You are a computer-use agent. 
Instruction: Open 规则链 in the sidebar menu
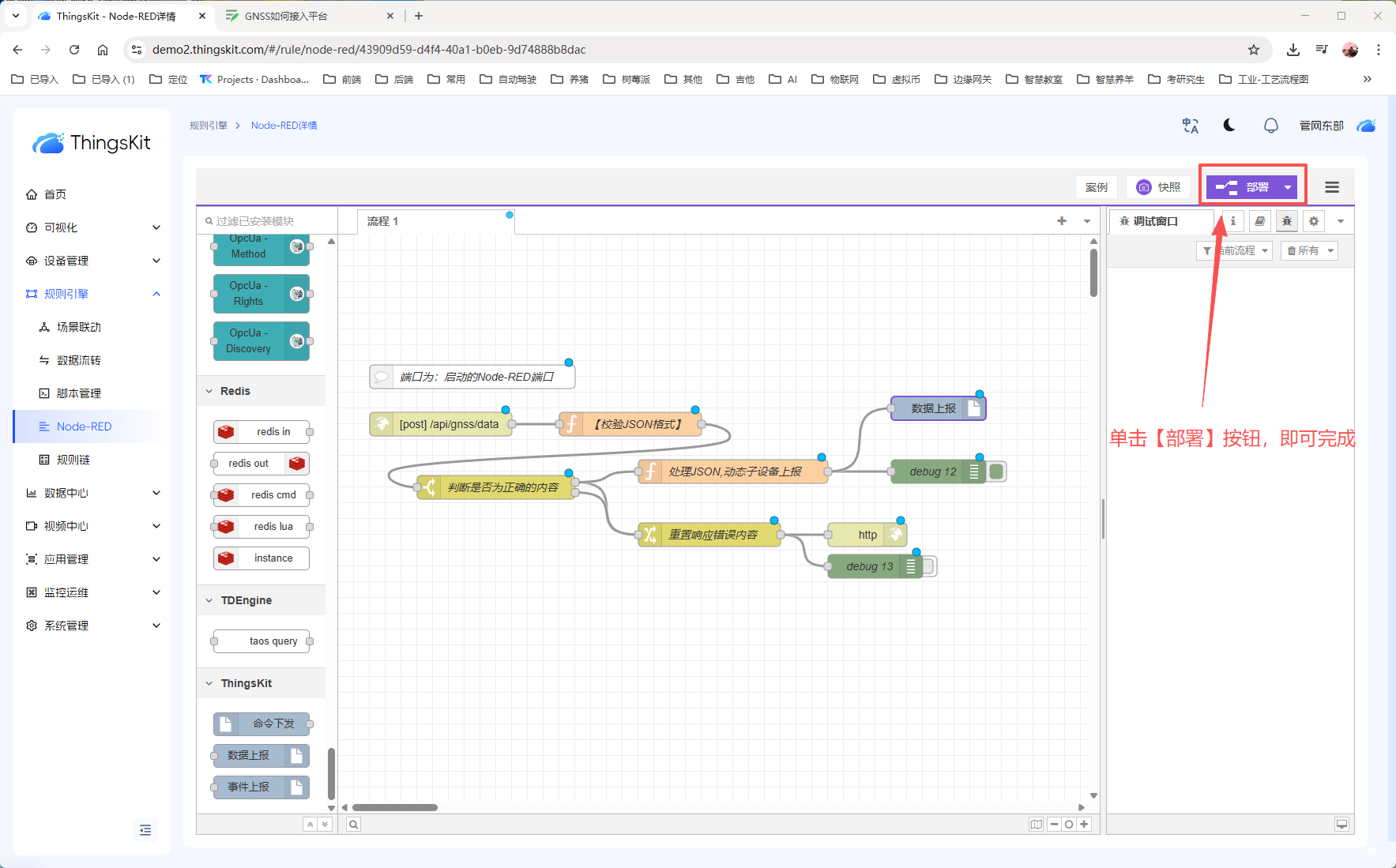[73, 460]
